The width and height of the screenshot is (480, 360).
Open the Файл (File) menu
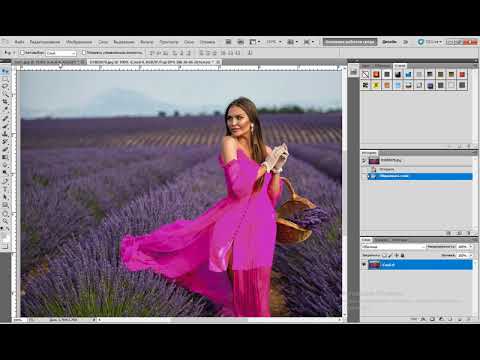pyautogui.click(x=19, y=42)
